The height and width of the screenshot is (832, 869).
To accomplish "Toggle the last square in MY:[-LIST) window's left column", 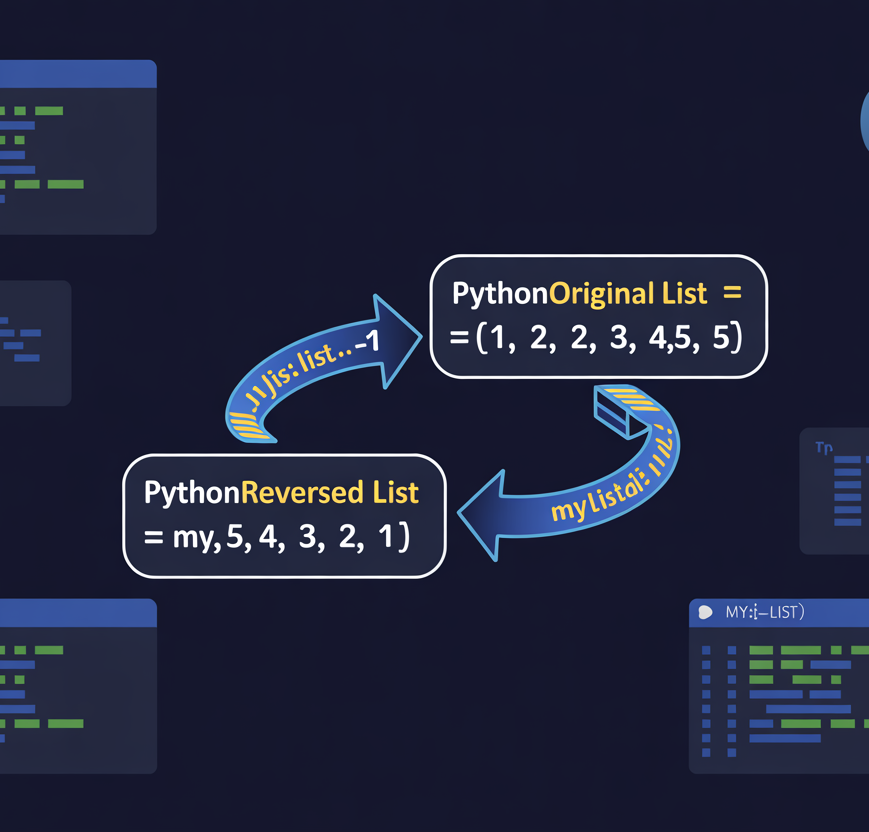I will 706,753.
